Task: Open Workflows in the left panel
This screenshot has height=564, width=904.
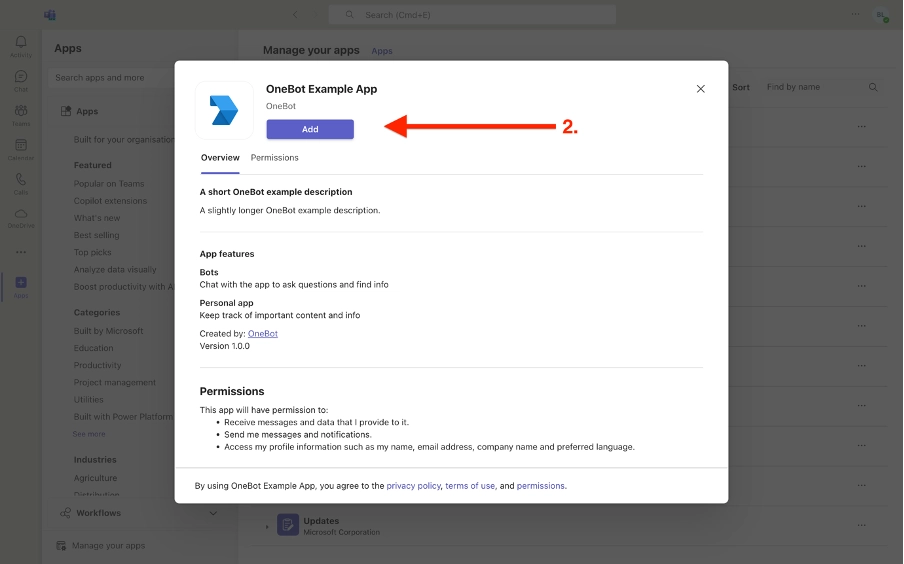Action: tap(99, 513)
